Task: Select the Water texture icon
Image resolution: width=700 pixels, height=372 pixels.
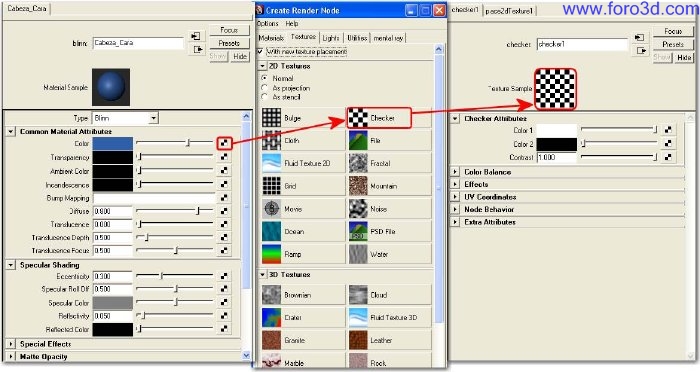Action: coord(358,254)
